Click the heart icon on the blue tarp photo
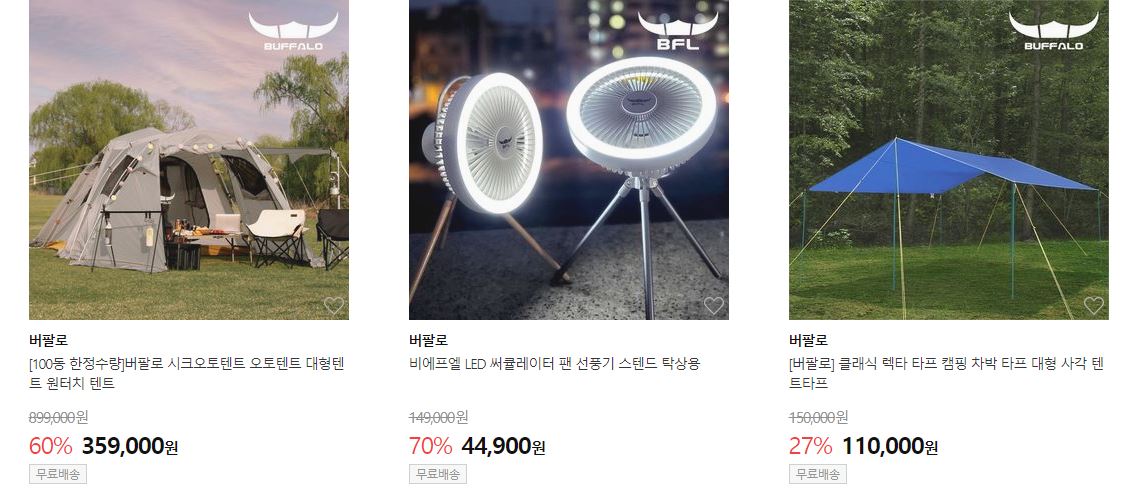The height and width of the screenshot is (494, 1121). coord(1094,305)
